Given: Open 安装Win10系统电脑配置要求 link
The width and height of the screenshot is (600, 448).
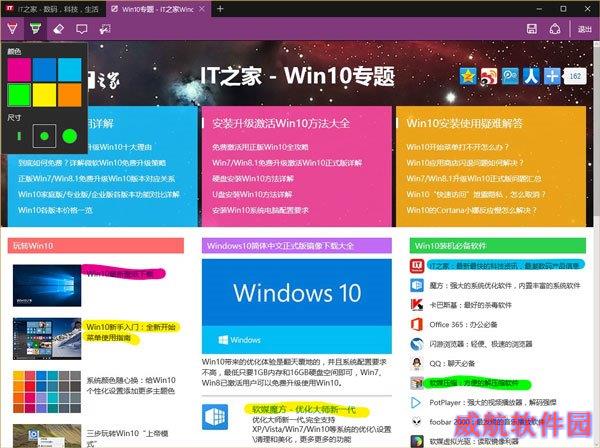Looking at the screenshot, I should pos(260,210).
